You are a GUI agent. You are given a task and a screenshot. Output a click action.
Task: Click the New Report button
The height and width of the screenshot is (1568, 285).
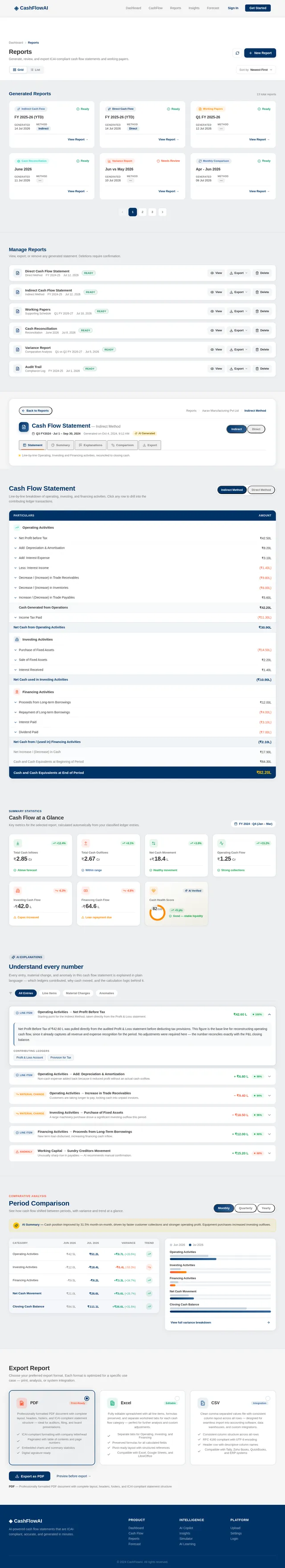coord(260,53)
